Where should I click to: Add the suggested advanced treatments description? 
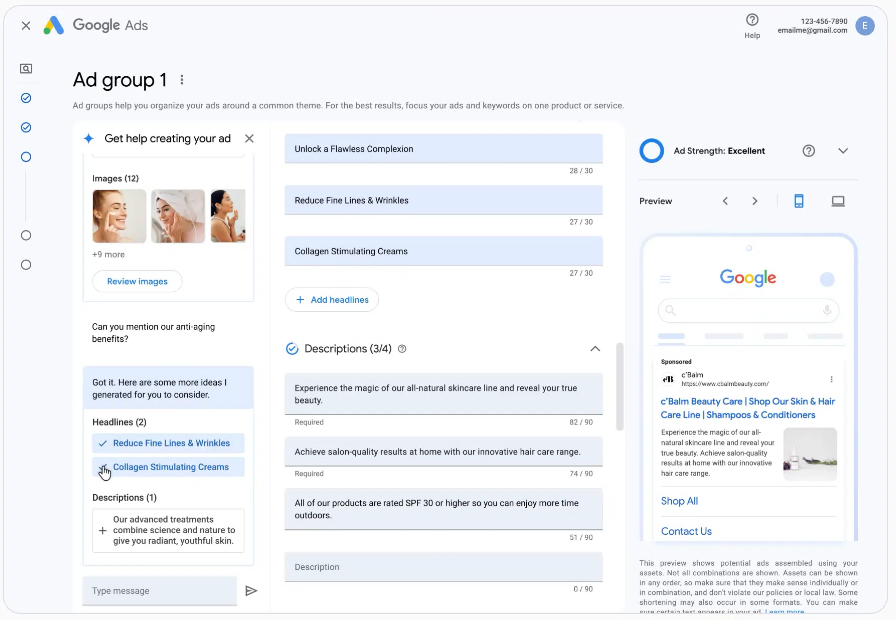point(168,531)
